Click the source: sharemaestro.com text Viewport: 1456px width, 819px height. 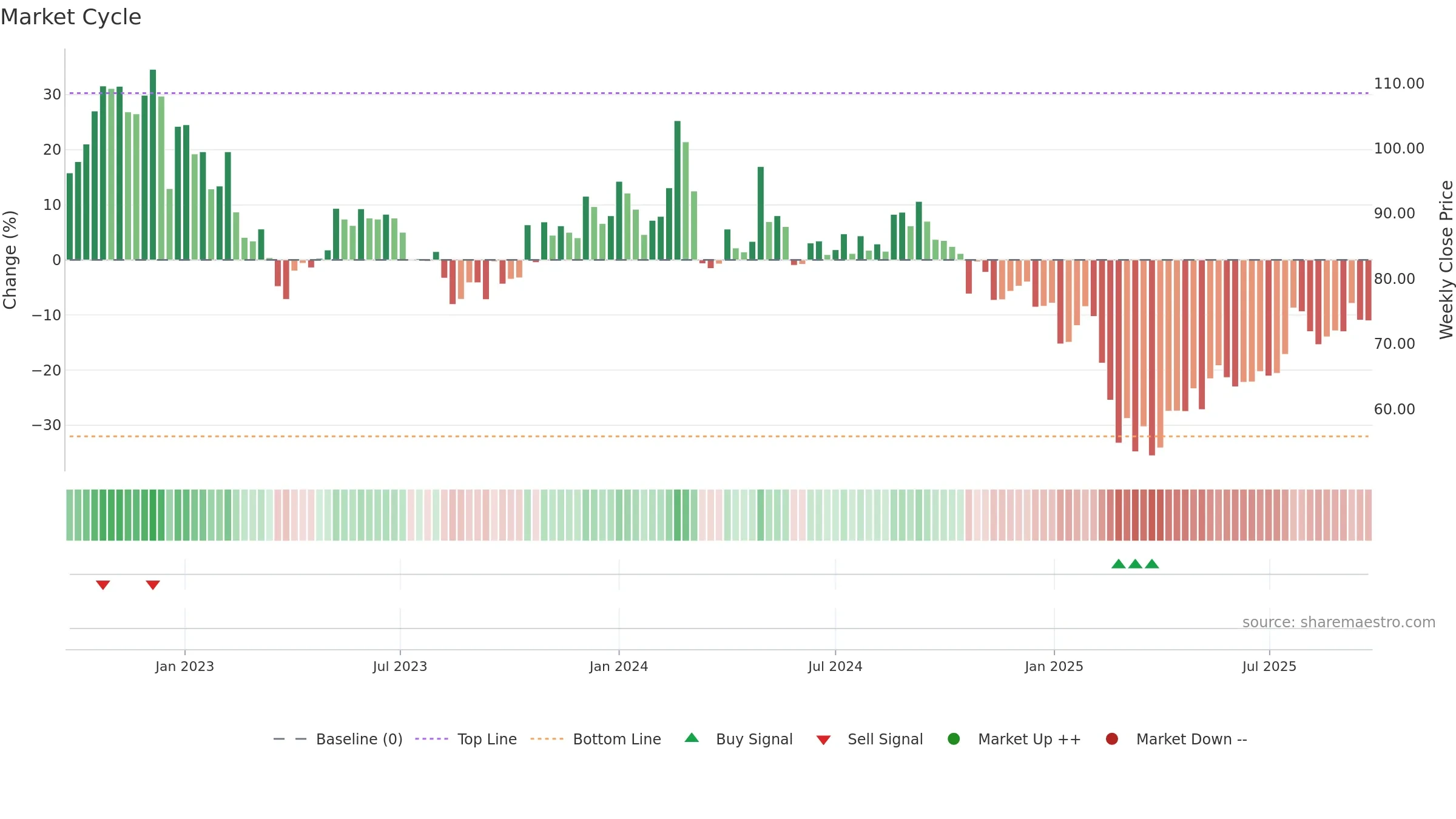[x=1339, y=622]
